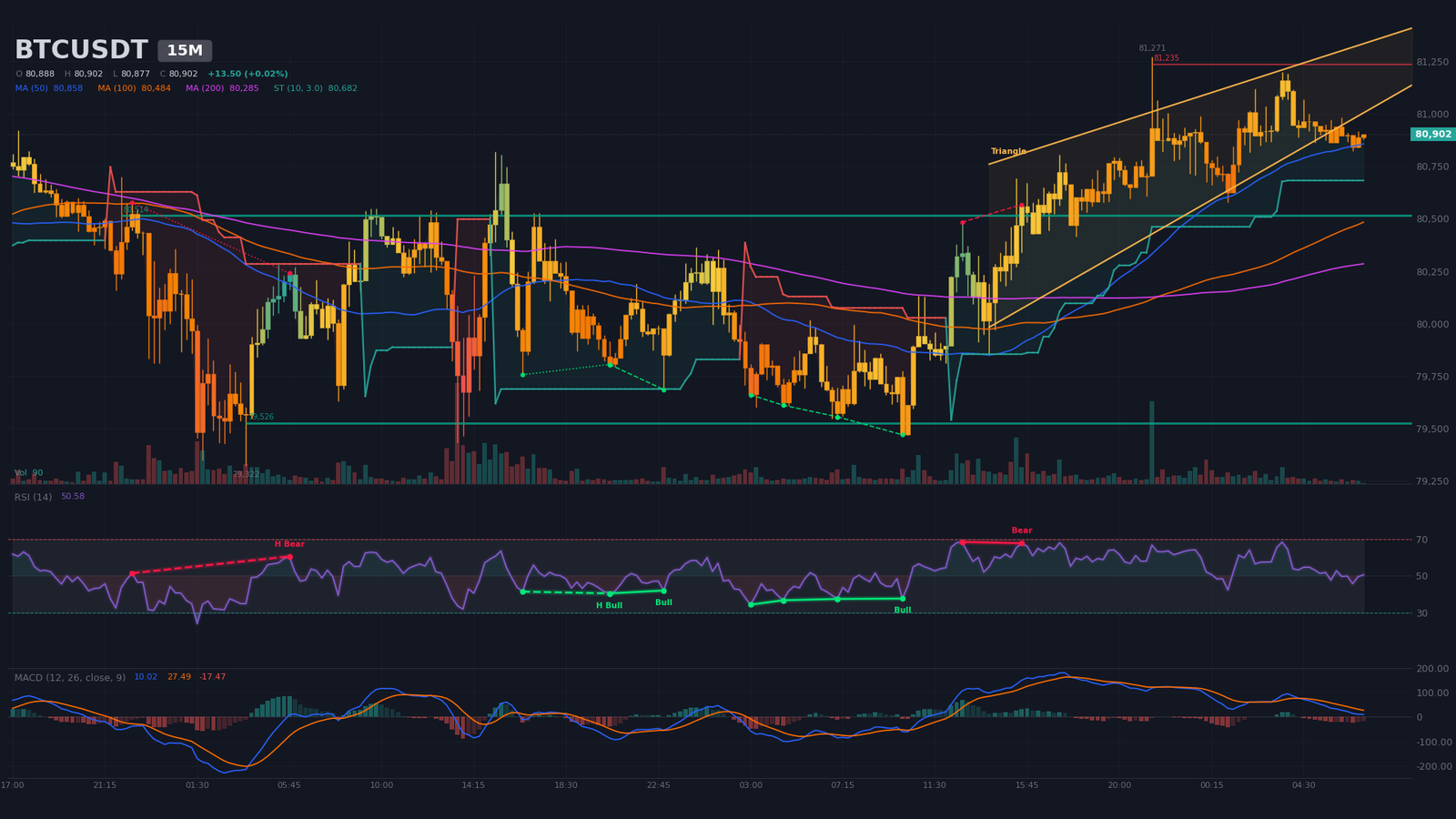Screen dimensions: 1456x819
Task: Select the MA (50) indicator legend
Action: (49, 88)
